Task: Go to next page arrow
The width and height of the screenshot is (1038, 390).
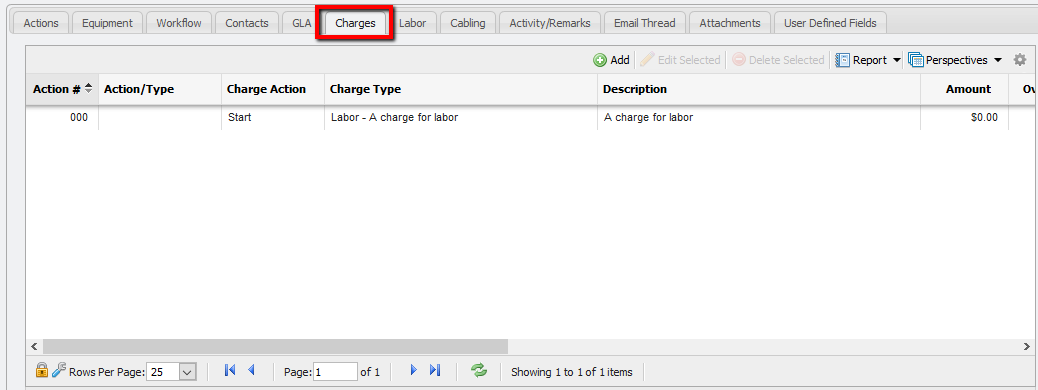Action: (414, 371)
